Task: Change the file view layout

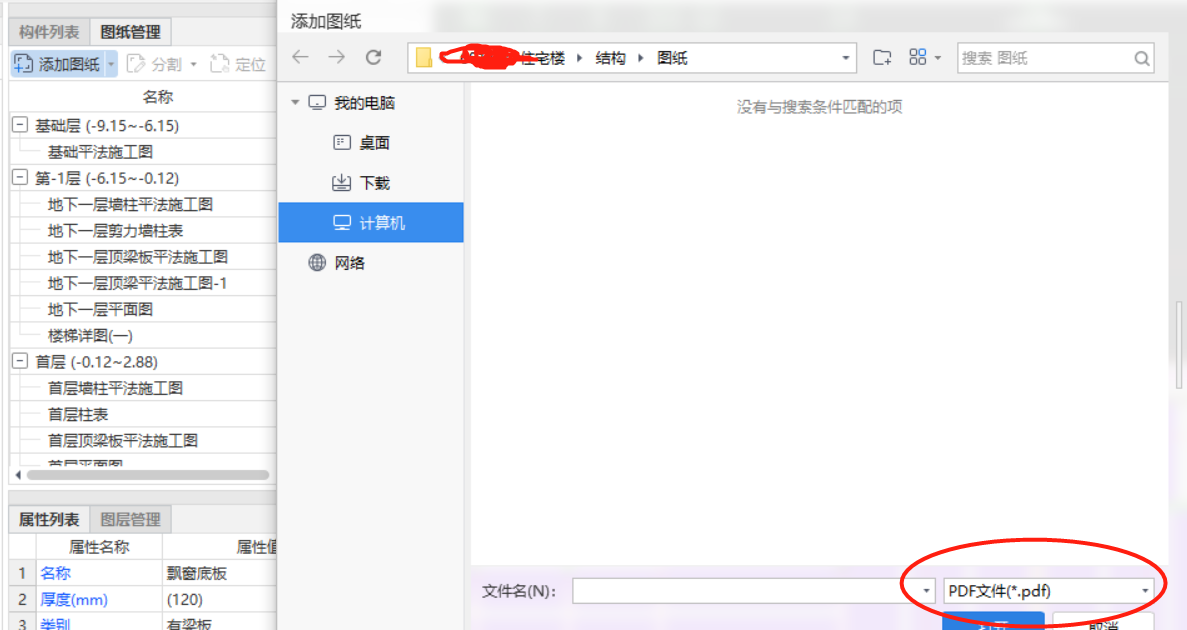Action: (918, 58)
